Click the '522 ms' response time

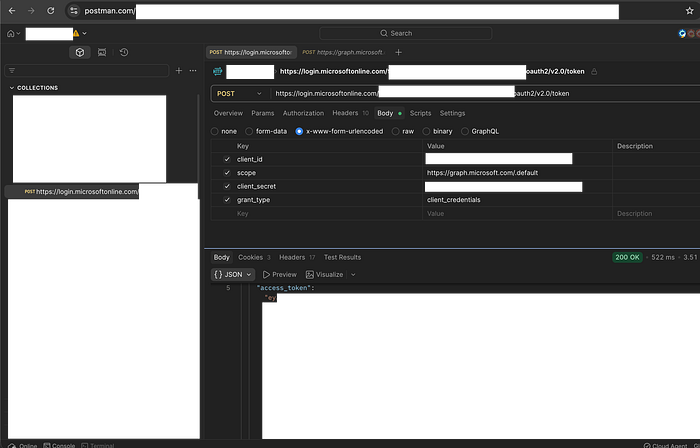coord(663,257)
